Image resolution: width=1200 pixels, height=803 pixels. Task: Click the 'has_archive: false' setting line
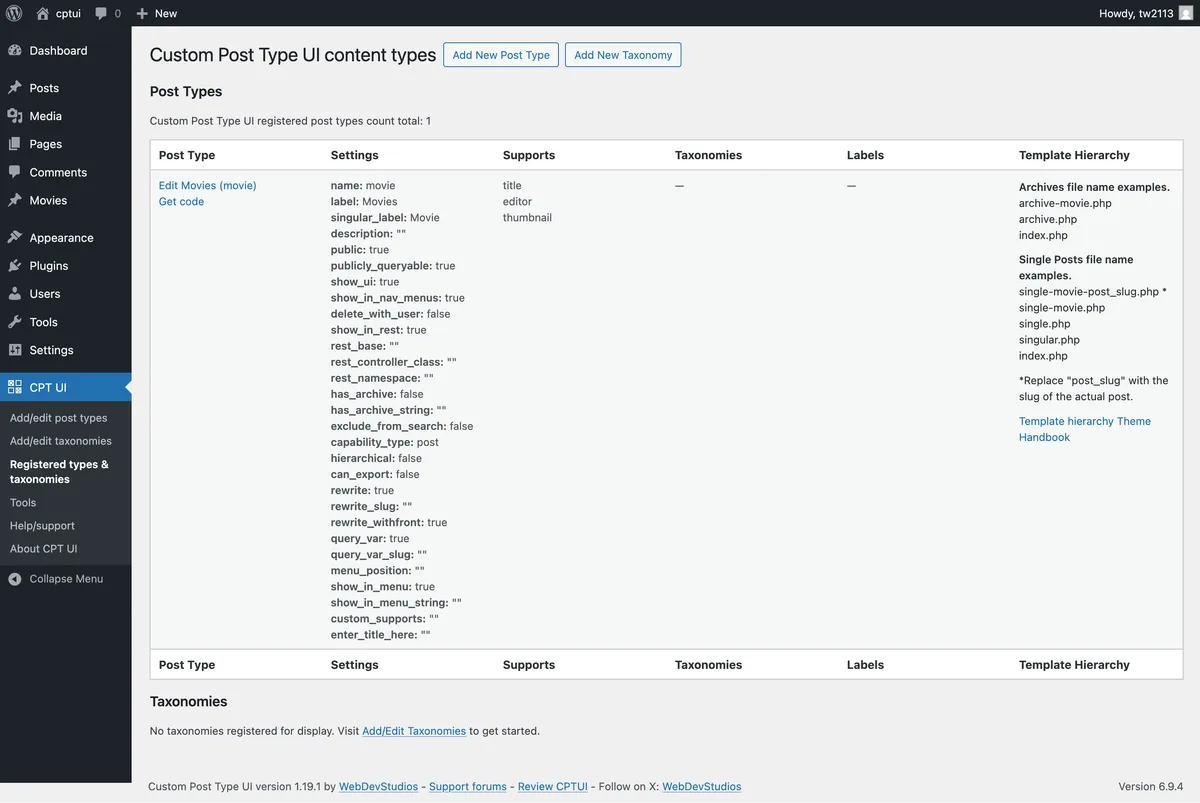pos(377,394)
